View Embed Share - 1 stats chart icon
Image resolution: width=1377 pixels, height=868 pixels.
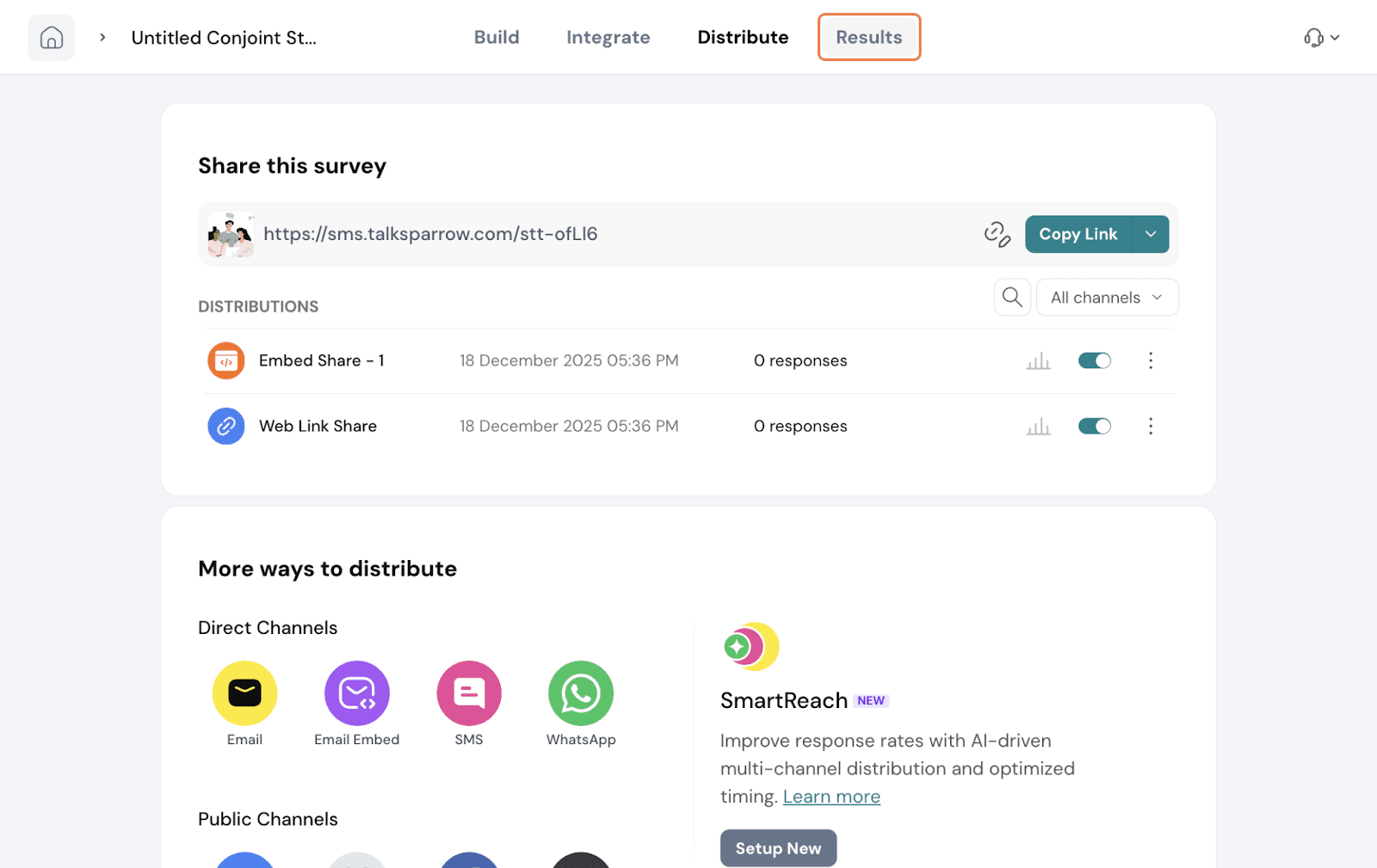tap(1038, 361)
